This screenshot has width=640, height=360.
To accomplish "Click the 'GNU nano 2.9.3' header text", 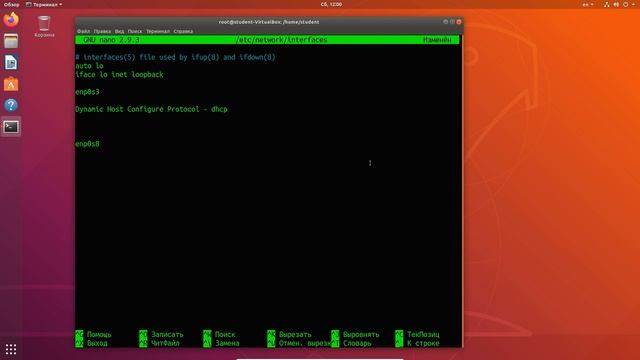I will pyautogui.click(x=111, y=40).
